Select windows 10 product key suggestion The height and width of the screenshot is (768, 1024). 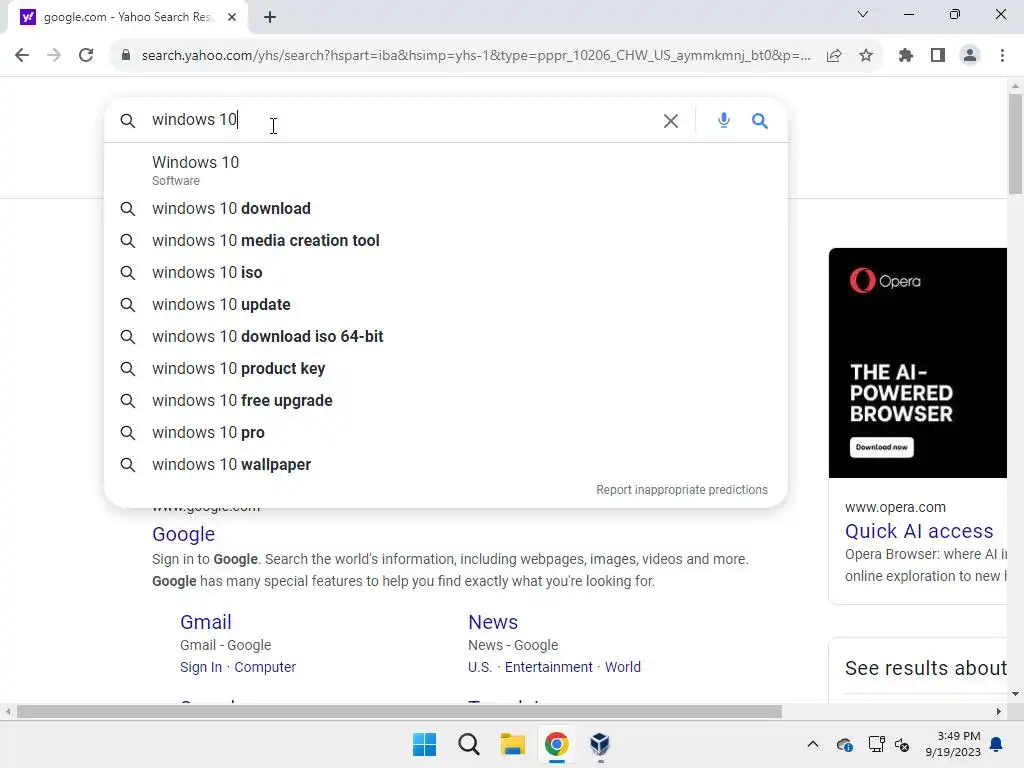point(445,368)
